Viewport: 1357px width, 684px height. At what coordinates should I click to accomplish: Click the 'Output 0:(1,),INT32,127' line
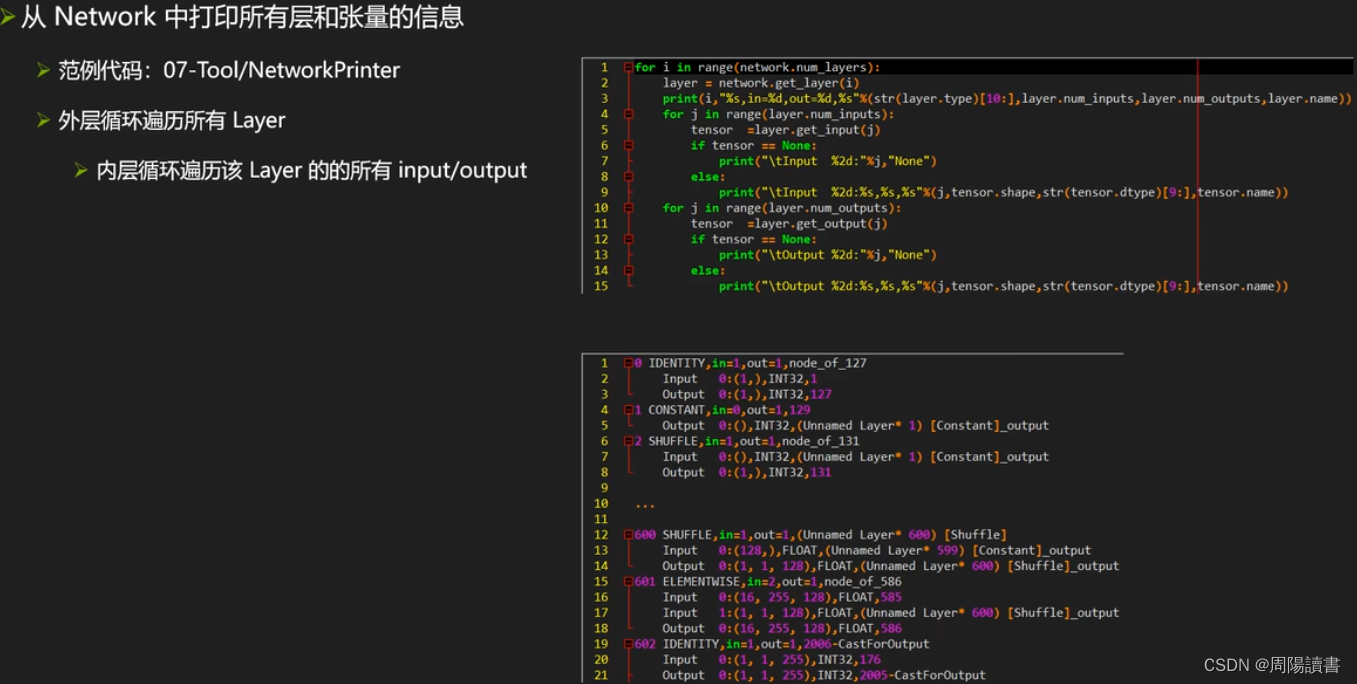tap(747, 394)
